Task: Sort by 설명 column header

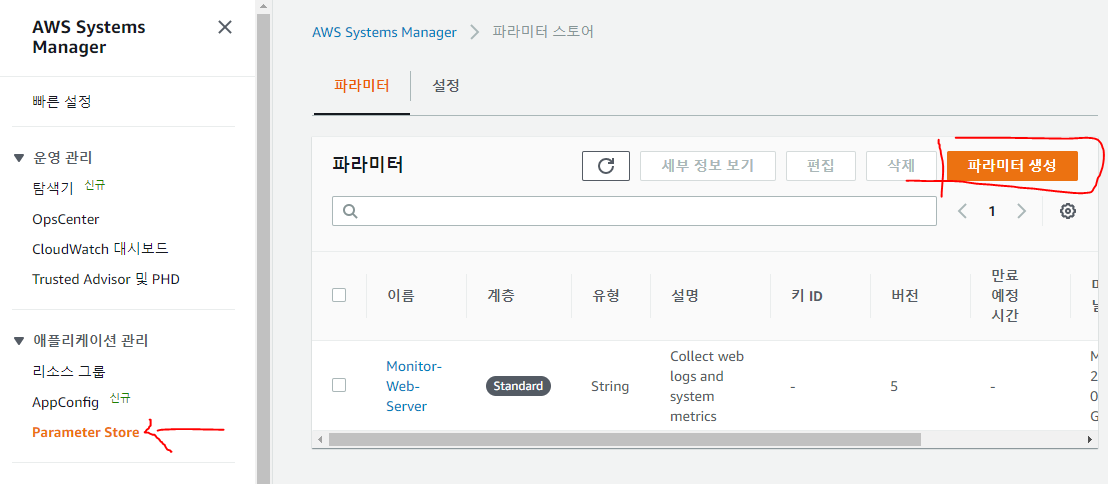Action: [685, 295]
